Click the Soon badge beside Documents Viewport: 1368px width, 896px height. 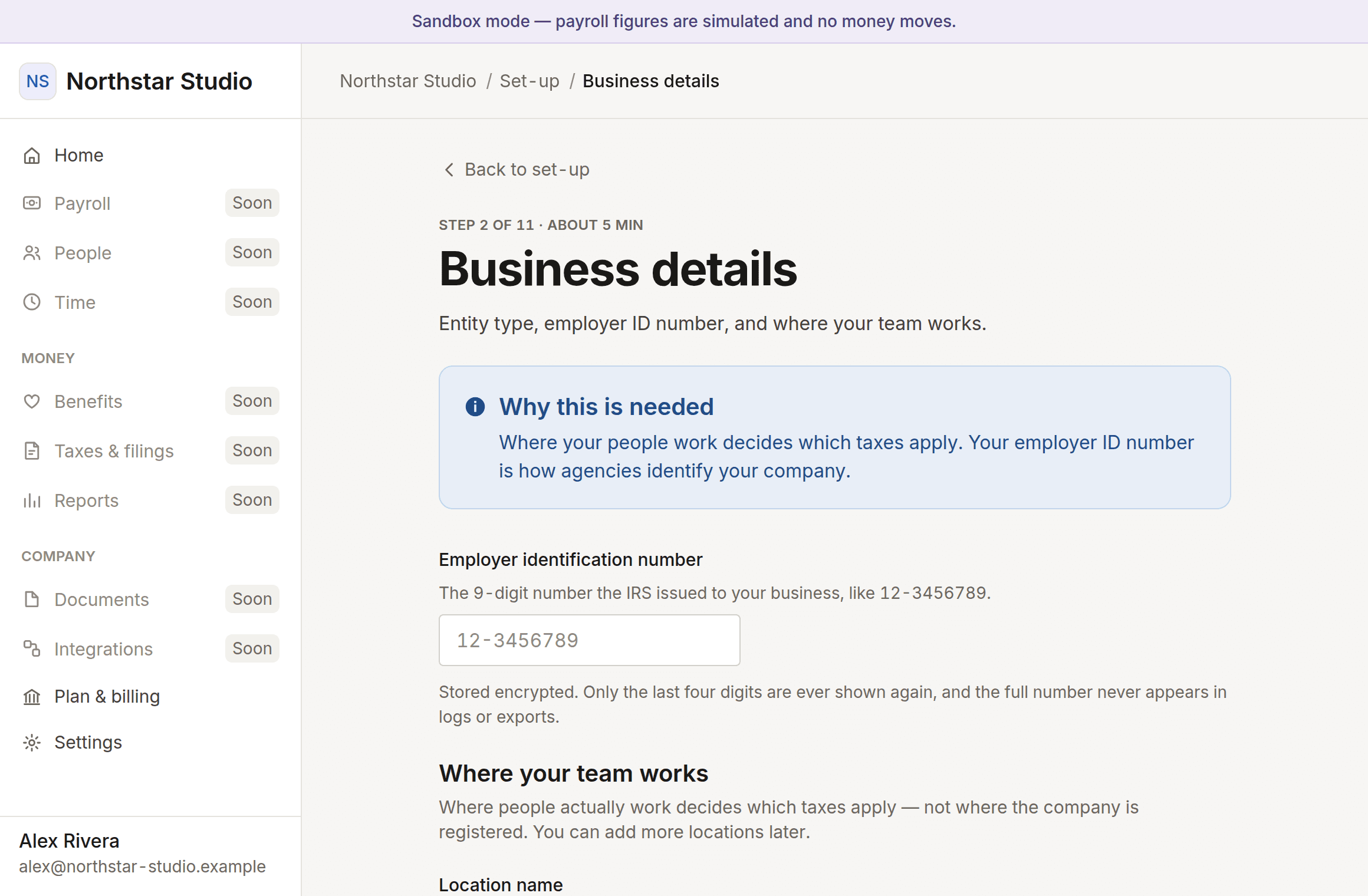click(252, 599)
